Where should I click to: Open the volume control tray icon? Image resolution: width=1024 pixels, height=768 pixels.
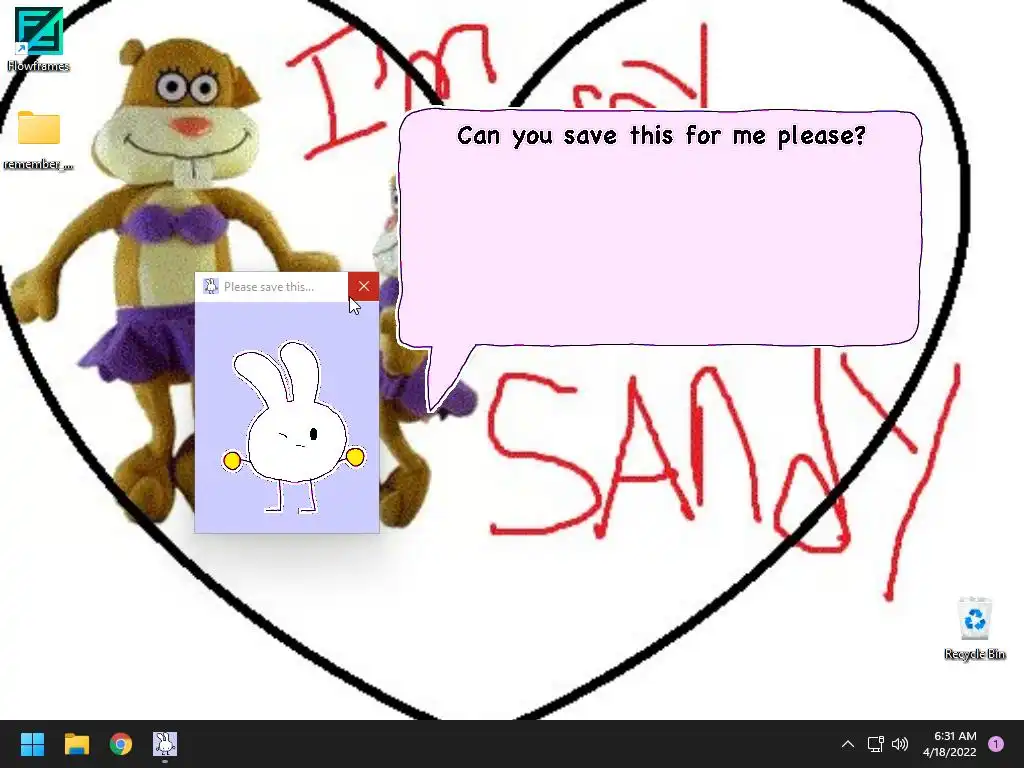[900, 744]
